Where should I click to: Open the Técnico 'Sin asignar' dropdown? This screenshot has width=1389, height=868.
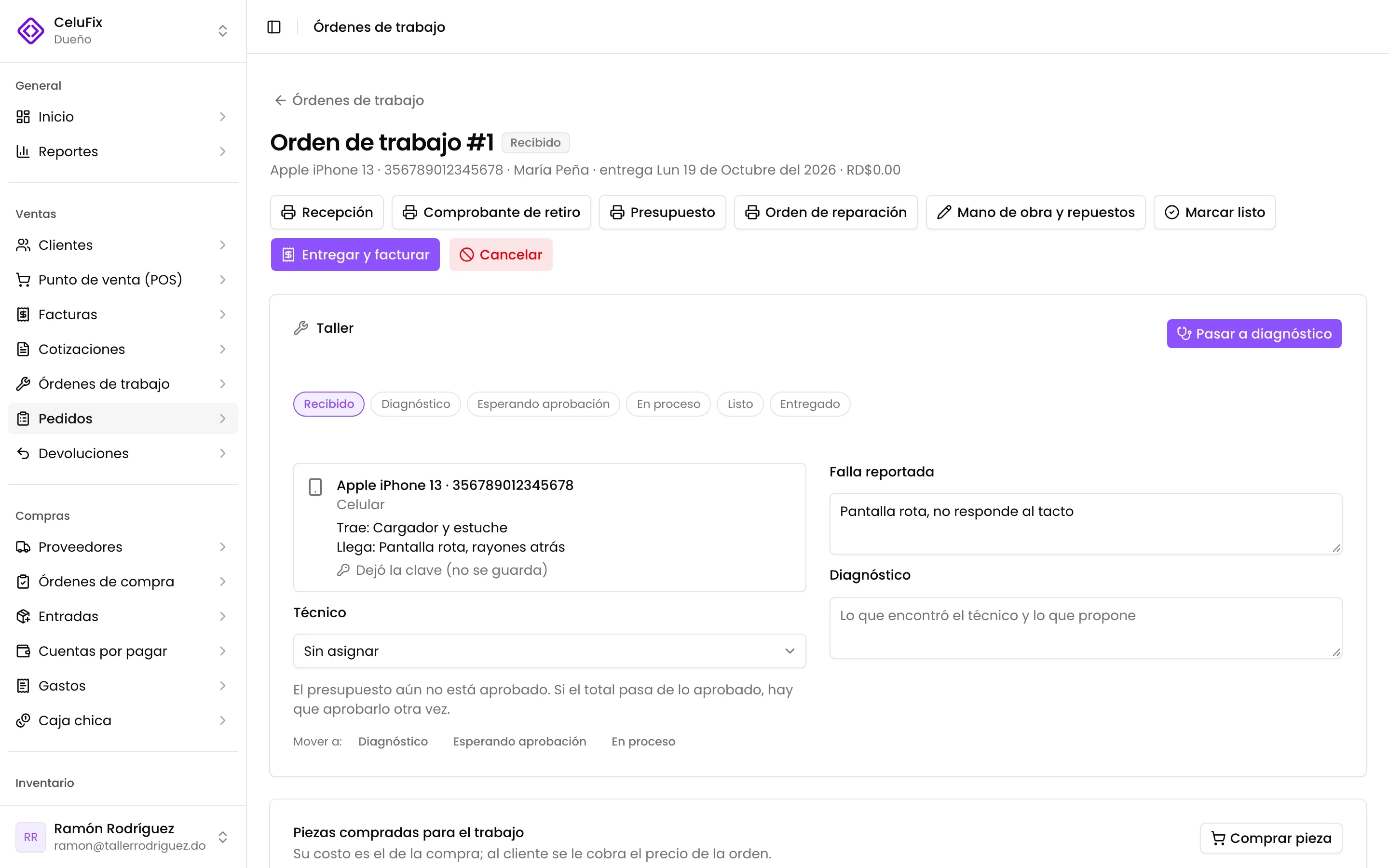click(x=549, y=651)
